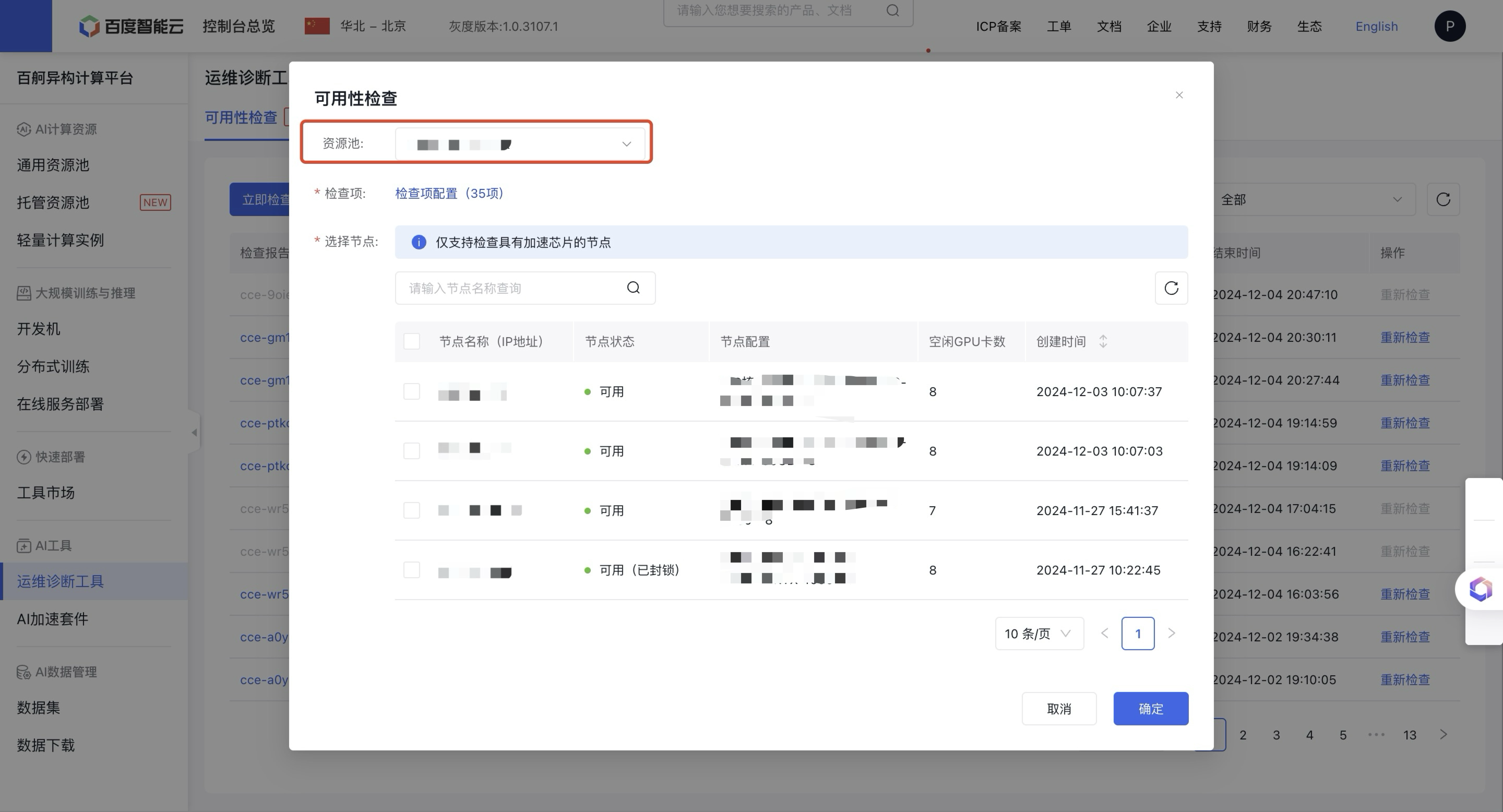
Task: Switch to 可用性检查 tab
Action: (241, 118)
